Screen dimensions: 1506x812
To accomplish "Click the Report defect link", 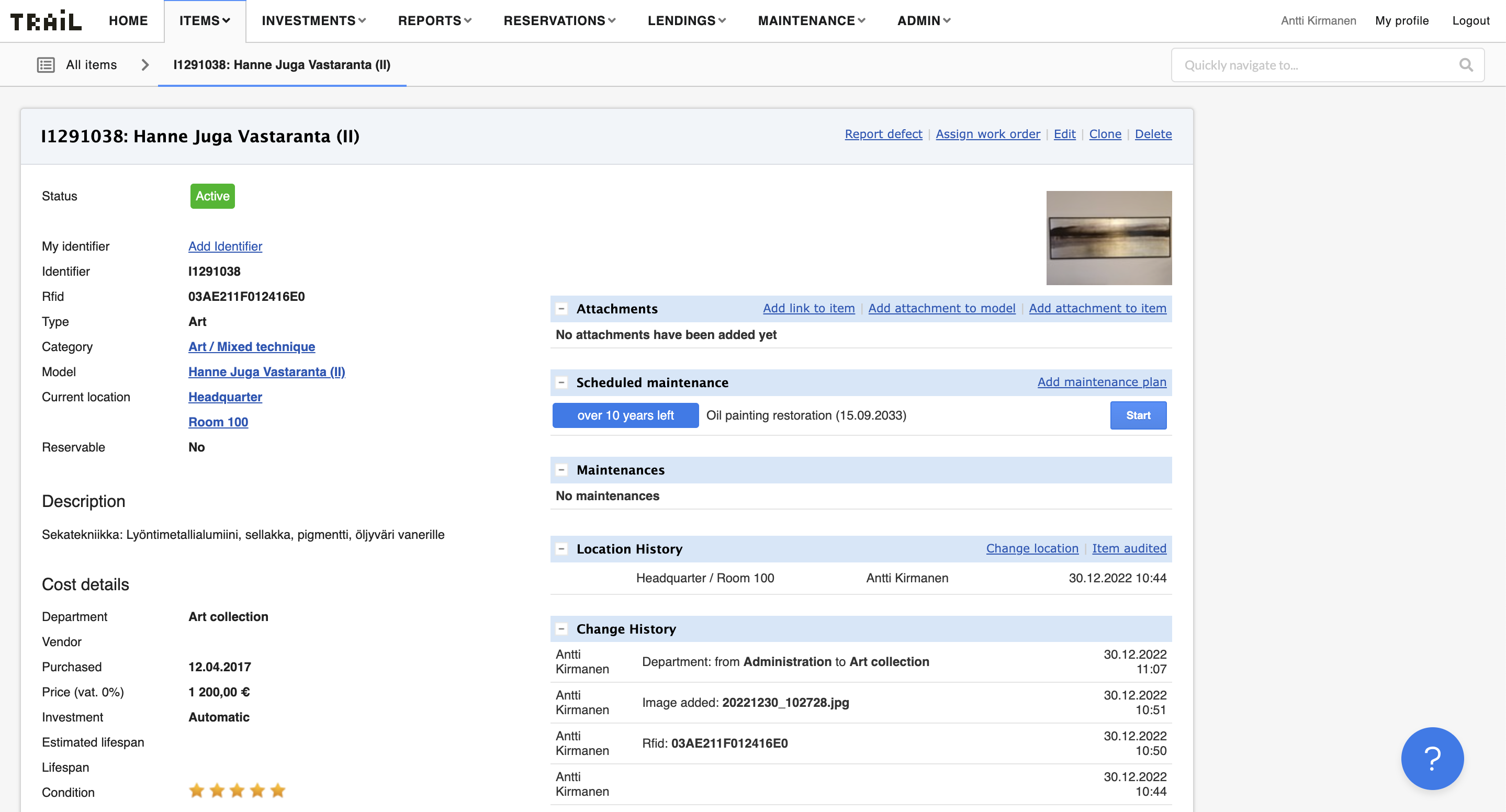I will point(883,134).
